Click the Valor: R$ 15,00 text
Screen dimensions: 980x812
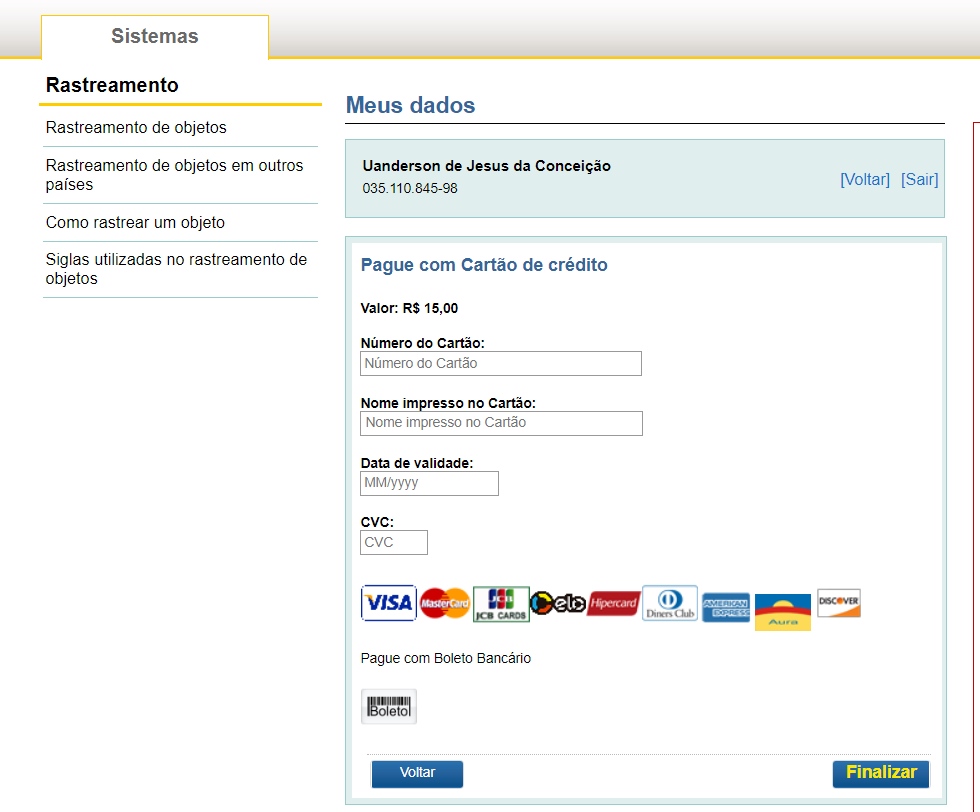pyautogui.click(x=409, y=308)
